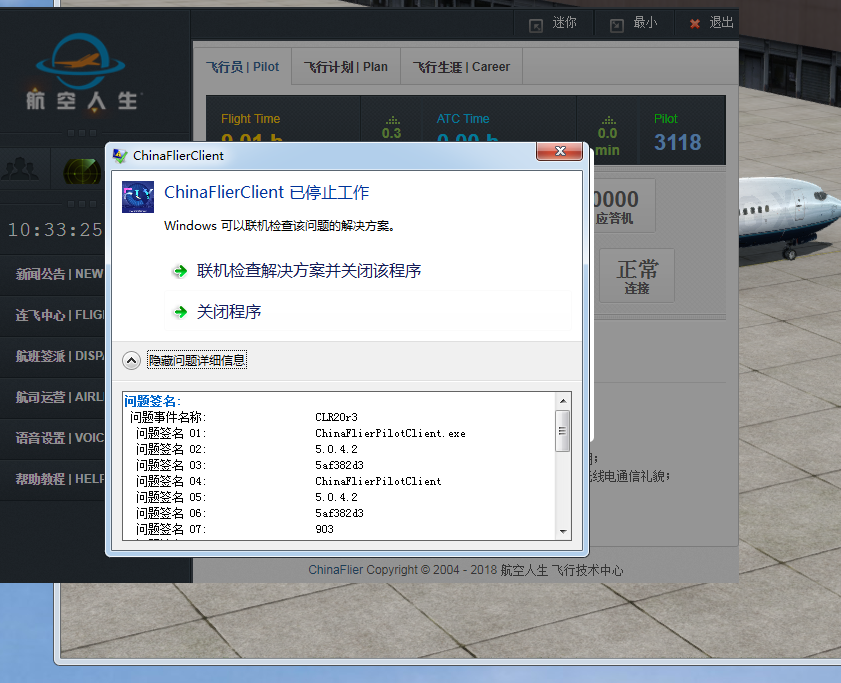
Task: Click the ChinaFlier Copyright footer text
Action: (466, 570)
